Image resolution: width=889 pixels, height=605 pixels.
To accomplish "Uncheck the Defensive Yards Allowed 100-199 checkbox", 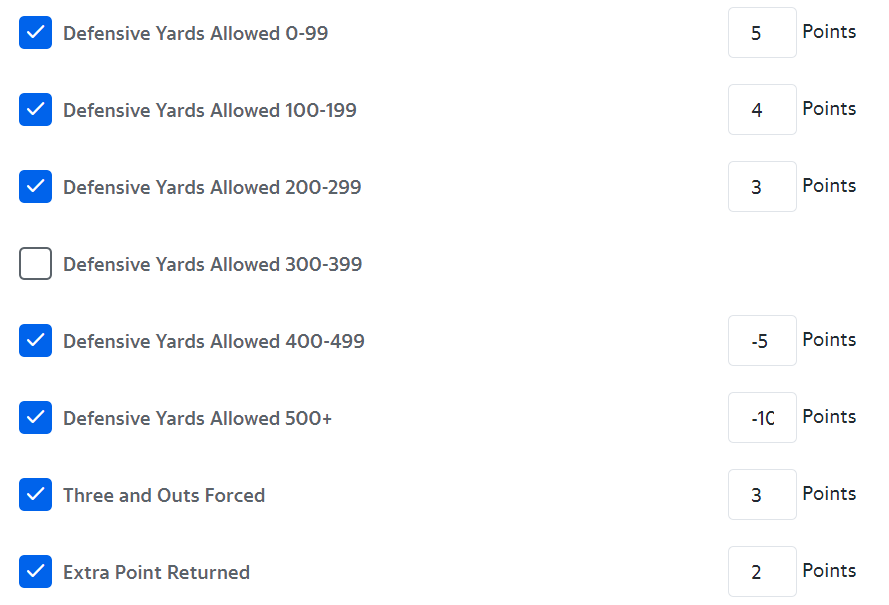I will (x=35, y=110).
